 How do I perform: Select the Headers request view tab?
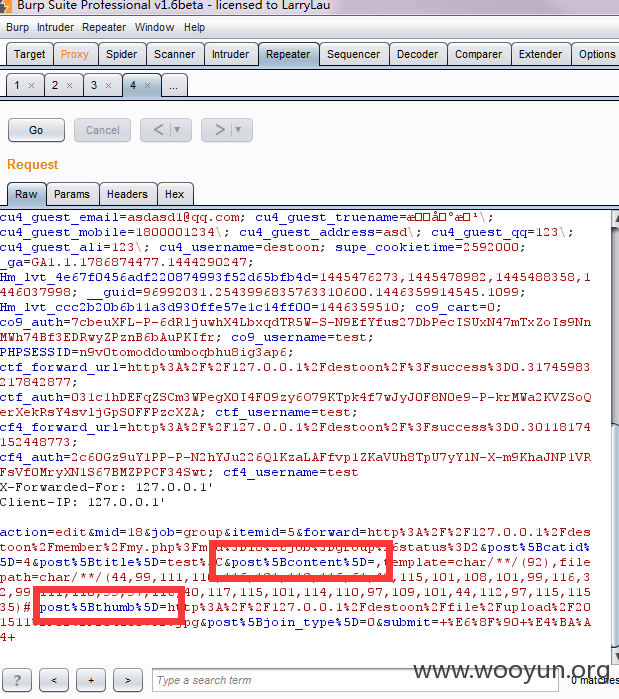tap(127, 194)
